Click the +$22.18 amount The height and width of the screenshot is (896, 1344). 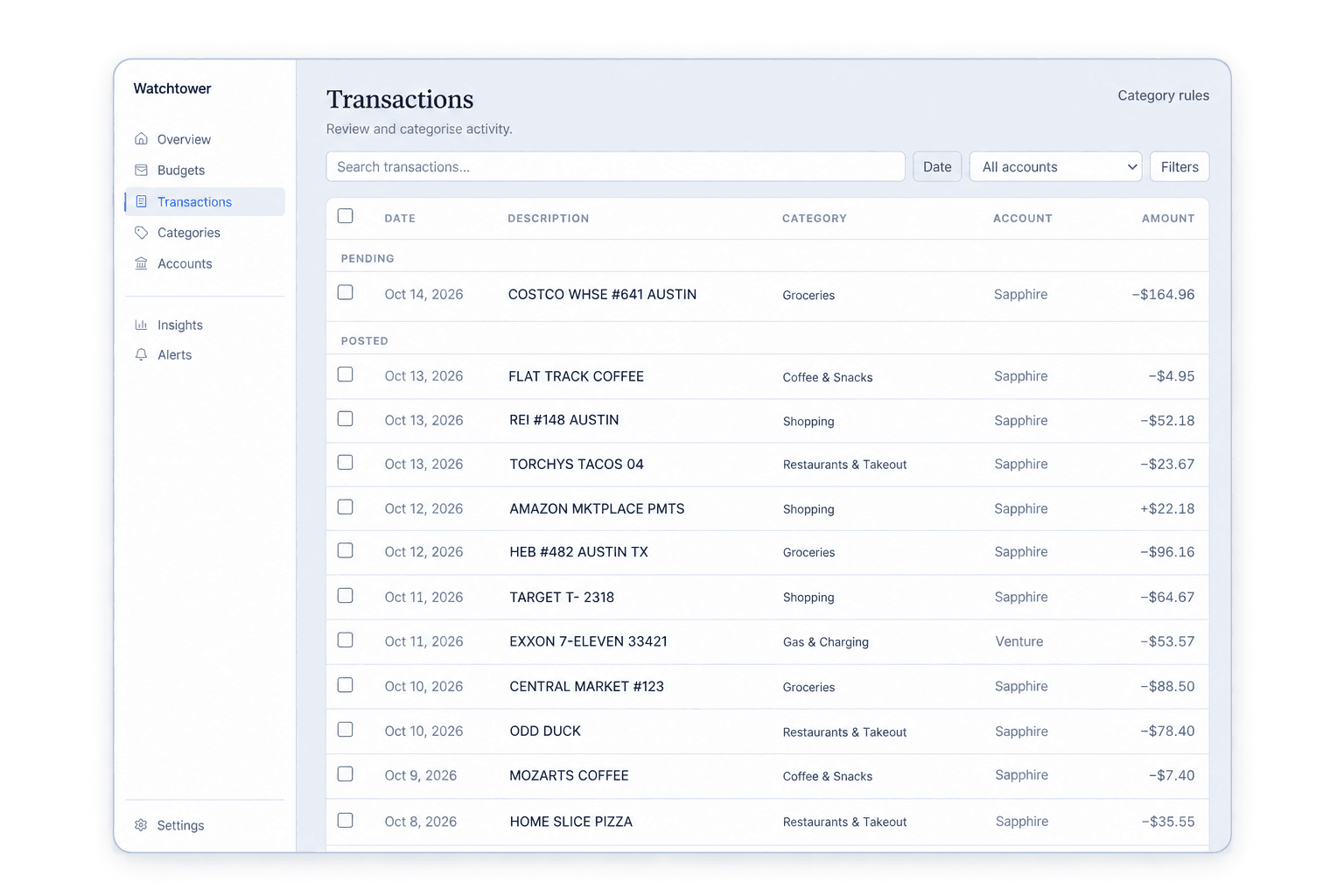click(x=1167, y=508)
